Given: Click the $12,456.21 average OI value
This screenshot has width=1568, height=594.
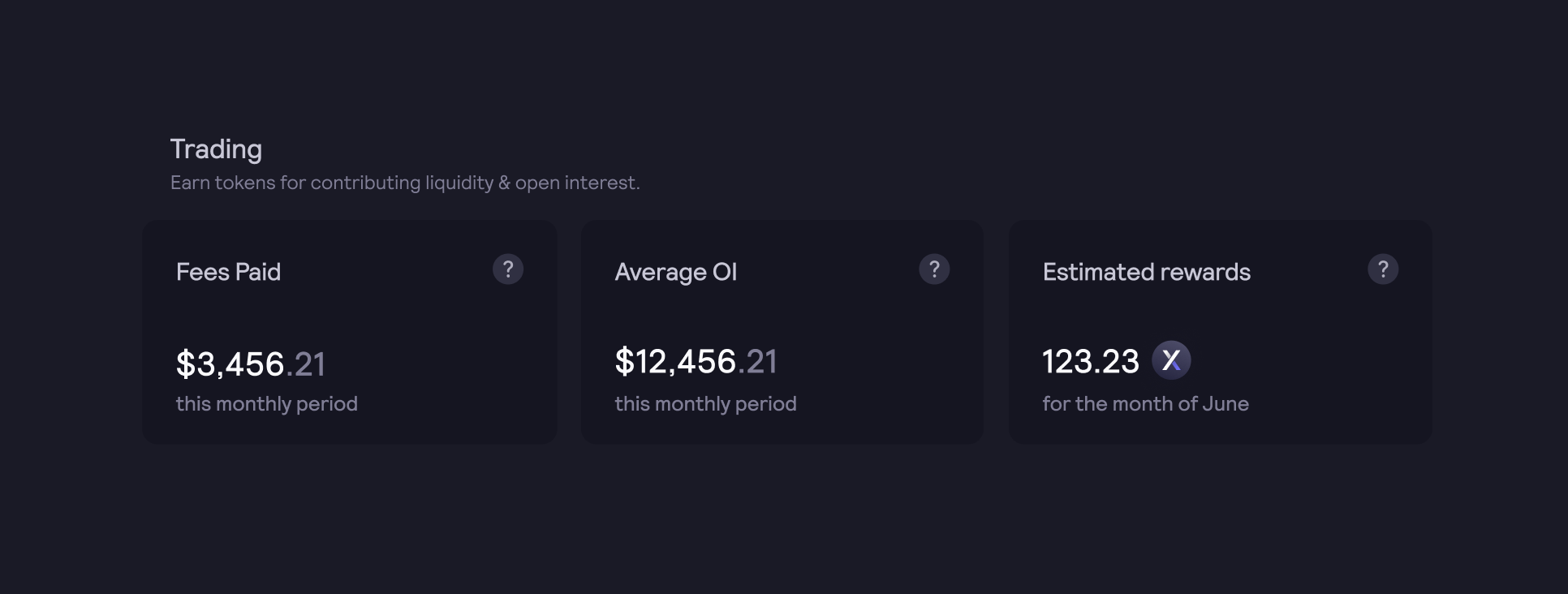Looking at the screenshot, I should 696,361.
